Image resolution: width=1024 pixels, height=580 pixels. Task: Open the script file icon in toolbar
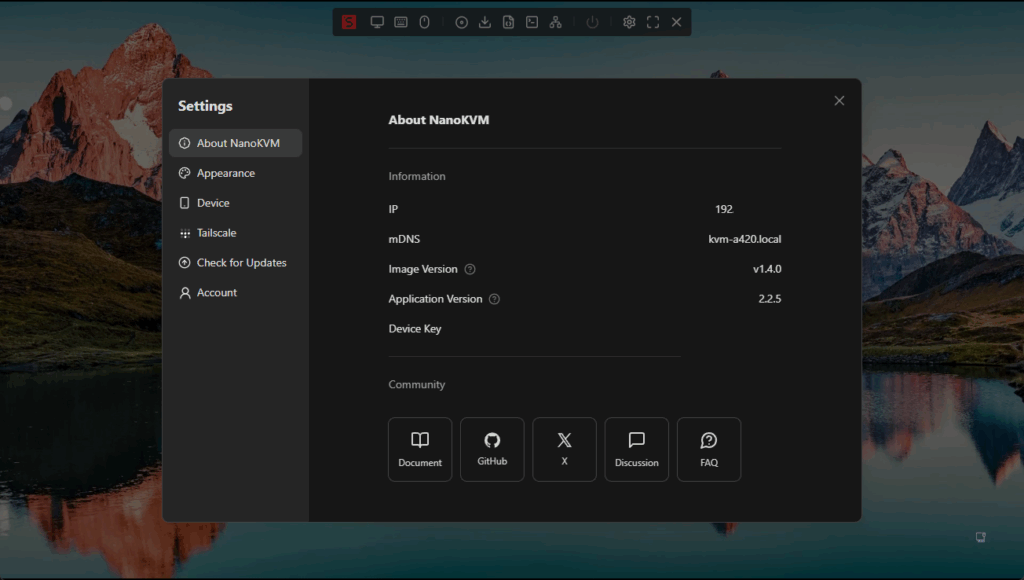pos(508,22)
